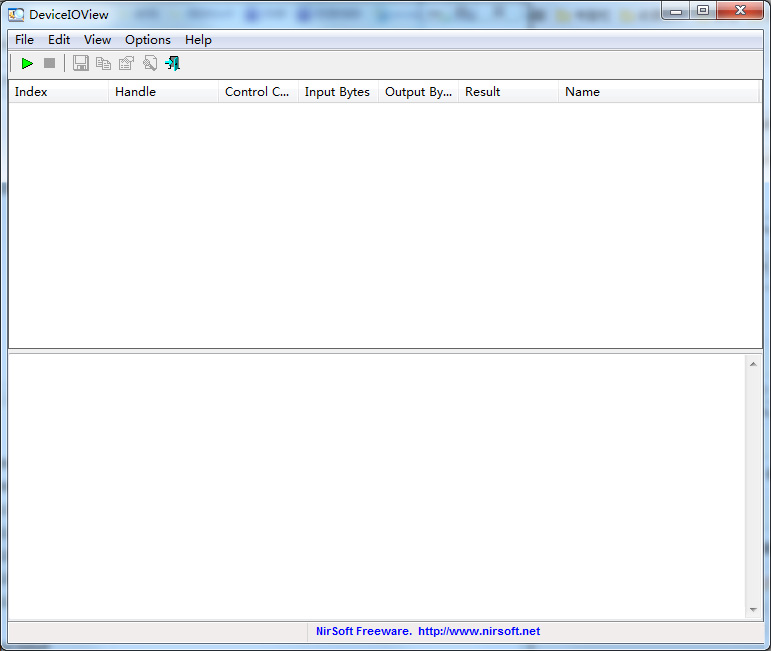
Task: Sort by the Handle column header
Action: 163,92
